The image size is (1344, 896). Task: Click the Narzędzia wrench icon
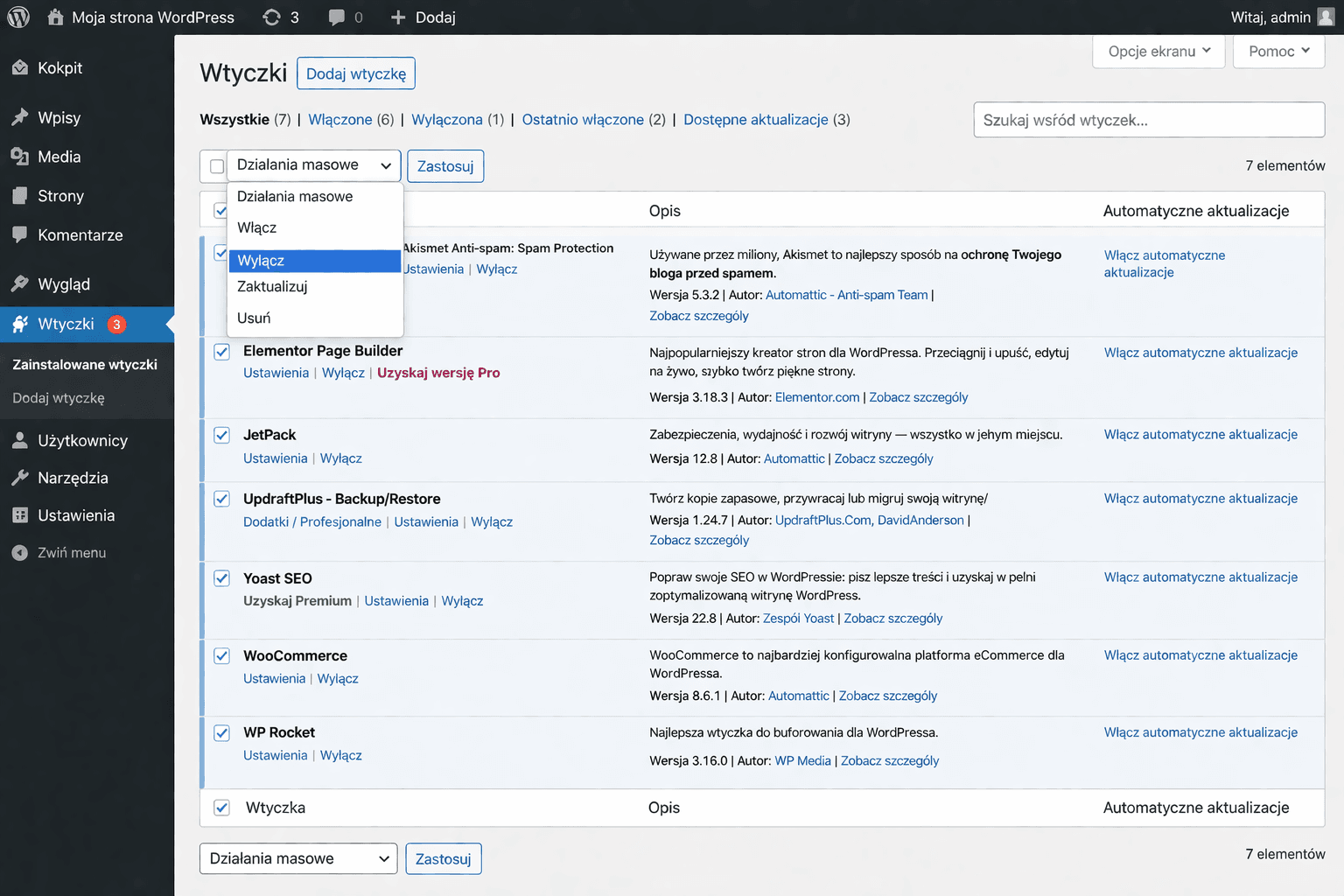pyautogui.click(x=20, y=478)
